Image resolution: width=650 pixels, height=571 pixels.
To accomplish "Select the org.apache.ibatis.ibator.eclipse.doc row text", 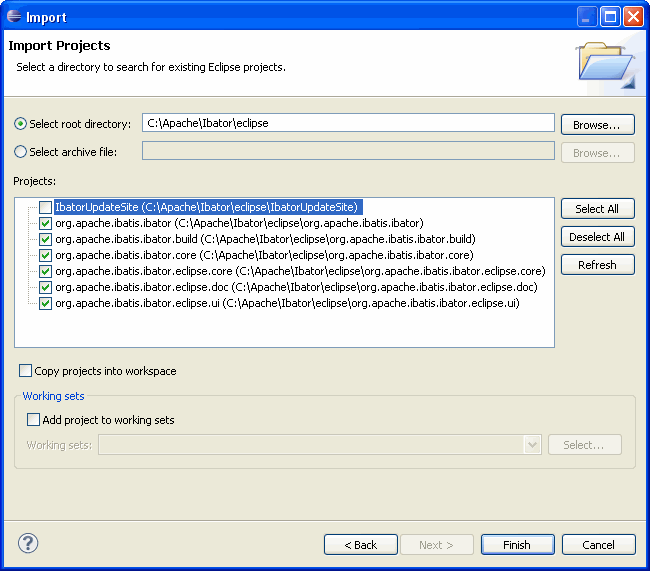I will pyautogui.click(x=296, y=287).
